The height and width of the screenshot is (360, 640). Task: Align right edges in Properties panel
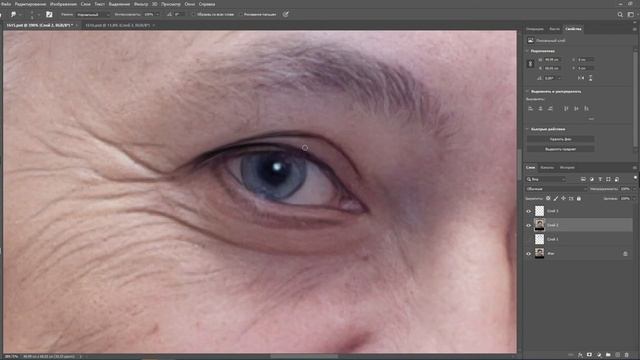pos(550,109)
